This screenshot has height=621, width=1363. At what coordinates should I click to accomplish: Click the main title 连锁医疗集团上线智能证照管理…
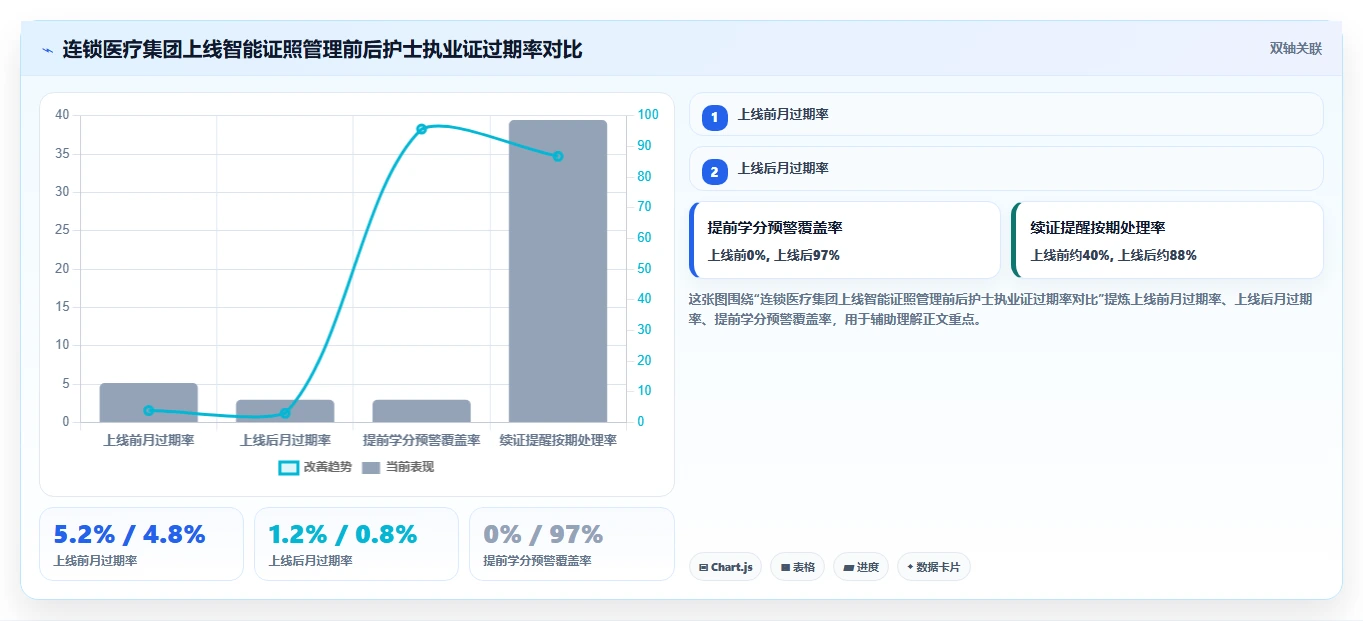coord(322,49)
